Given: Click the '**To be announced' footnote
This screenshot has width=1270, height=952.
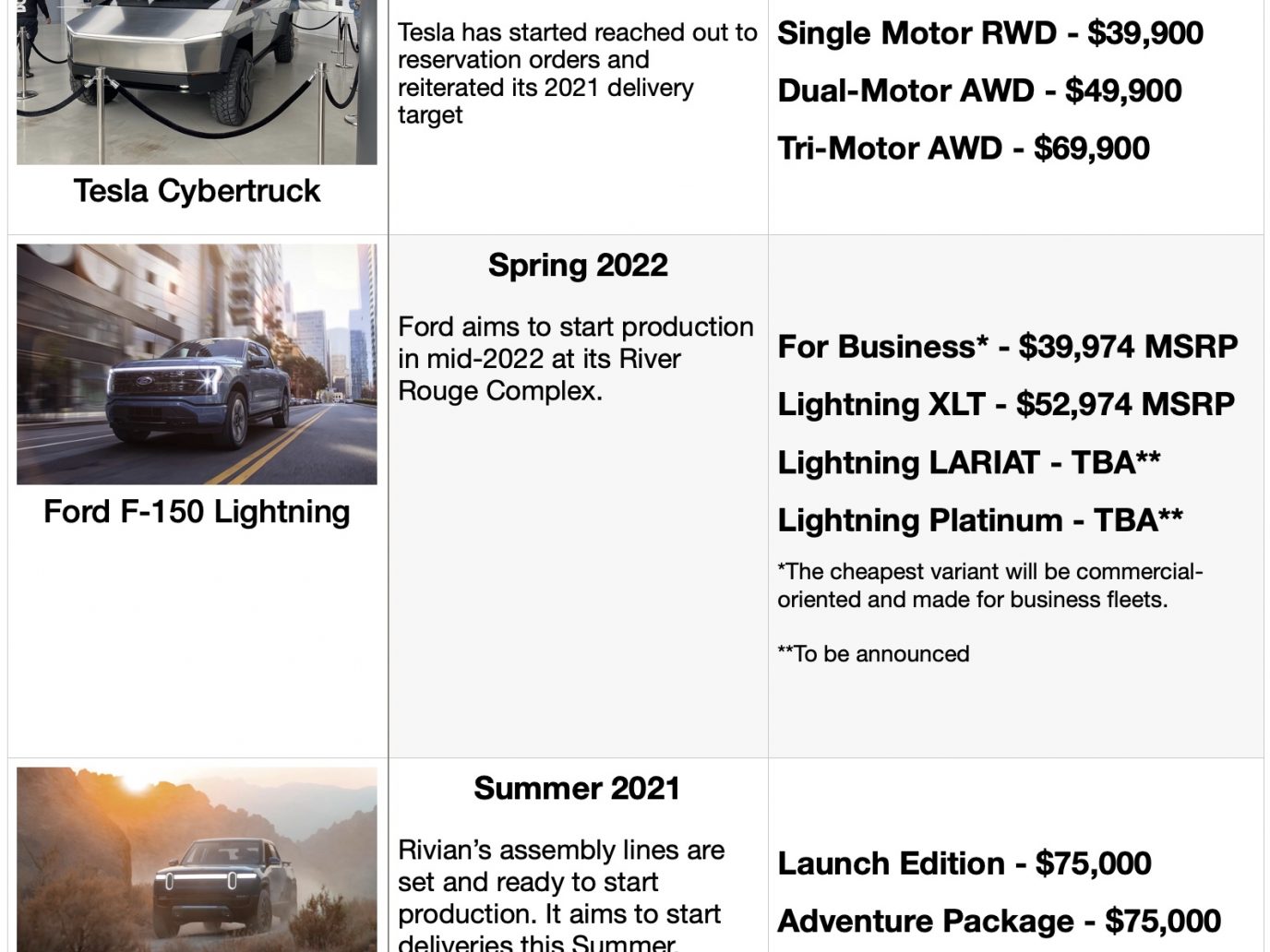Looking at the screenshot, I should 873,654.
